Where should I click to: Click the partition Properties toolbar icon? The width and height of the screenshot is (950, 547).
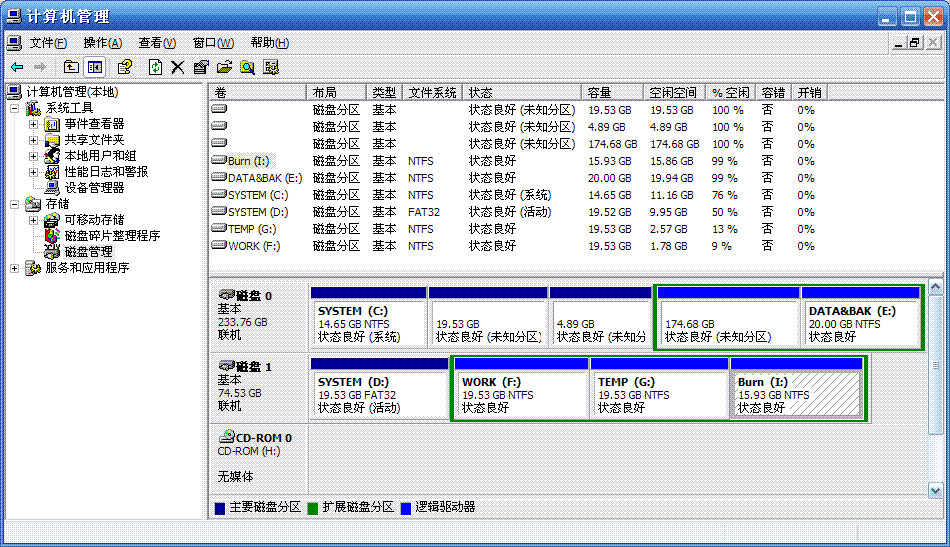(x=201, y=67)
